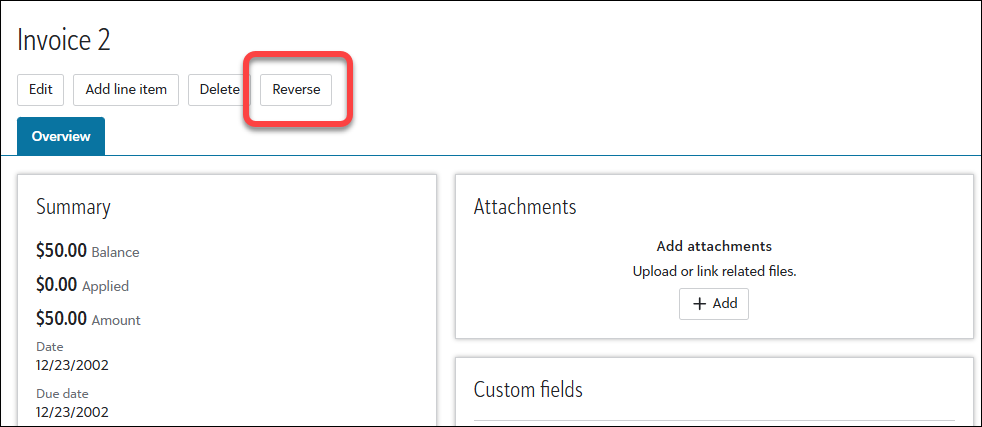Click the Edit button
Viewport: 982px width, 427px height.
coord(41,89)
